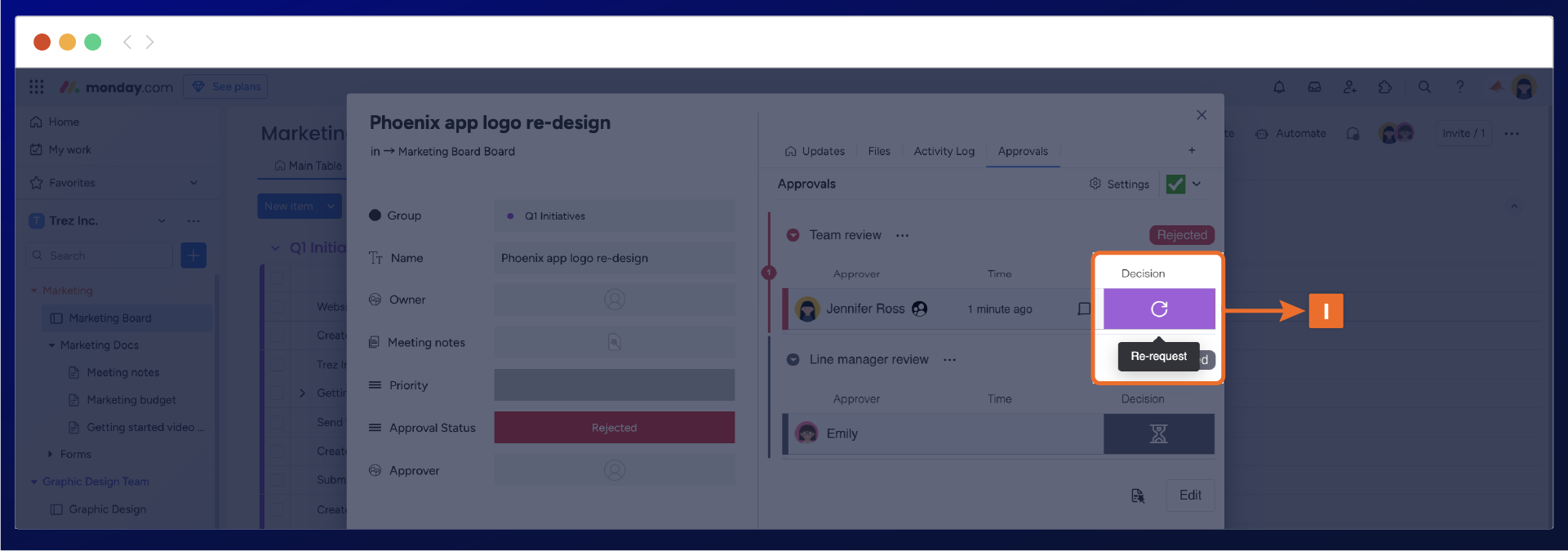Click the Edit button
Viewport: 1568px width, 551px height.
click(x=1189, y=495)
